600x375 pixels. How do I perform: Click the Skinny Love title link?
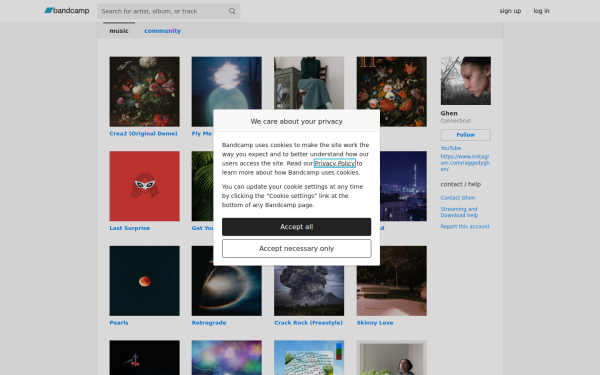point(375,323)
